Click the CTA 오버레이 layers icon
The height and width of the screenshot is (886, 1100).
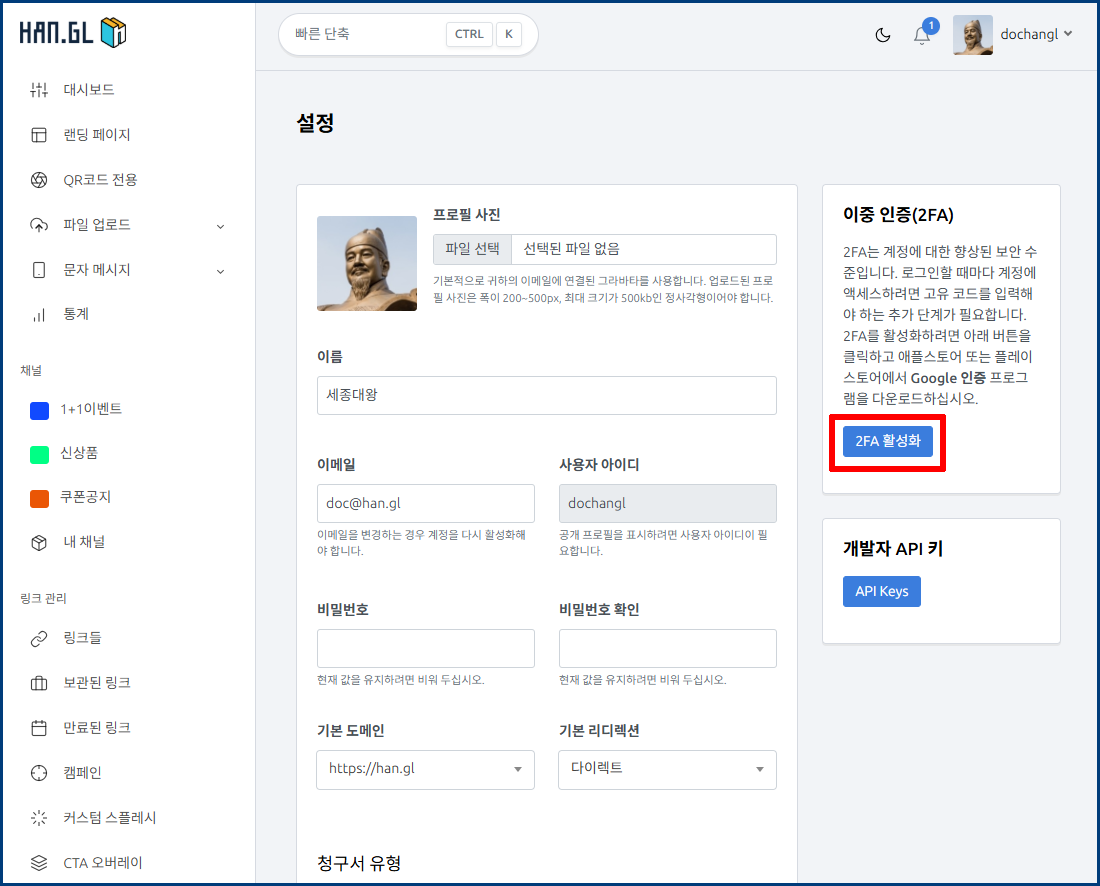[x=39, y=863]
